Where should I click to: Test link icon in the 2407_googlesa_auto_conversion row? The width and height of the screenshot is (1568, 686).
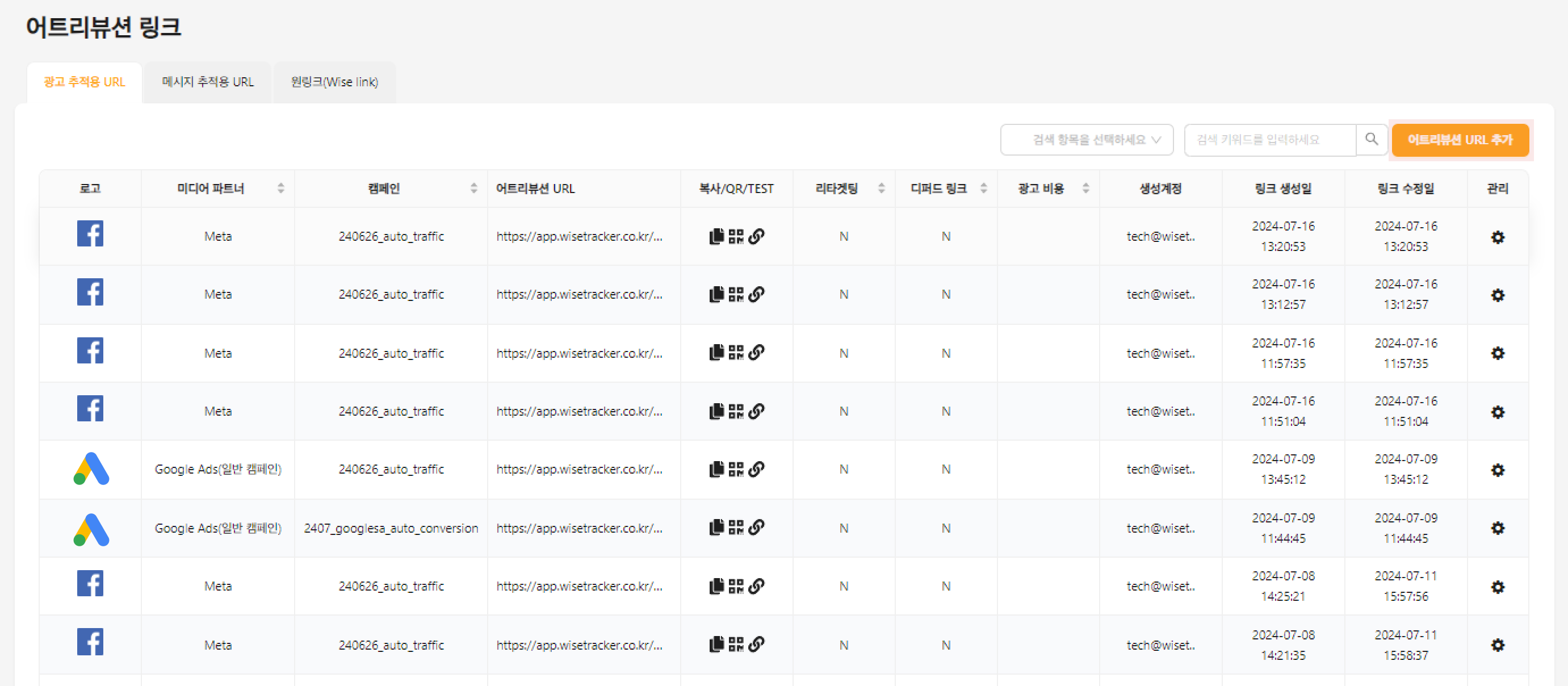pyautogui.click(x=756, y=527)
